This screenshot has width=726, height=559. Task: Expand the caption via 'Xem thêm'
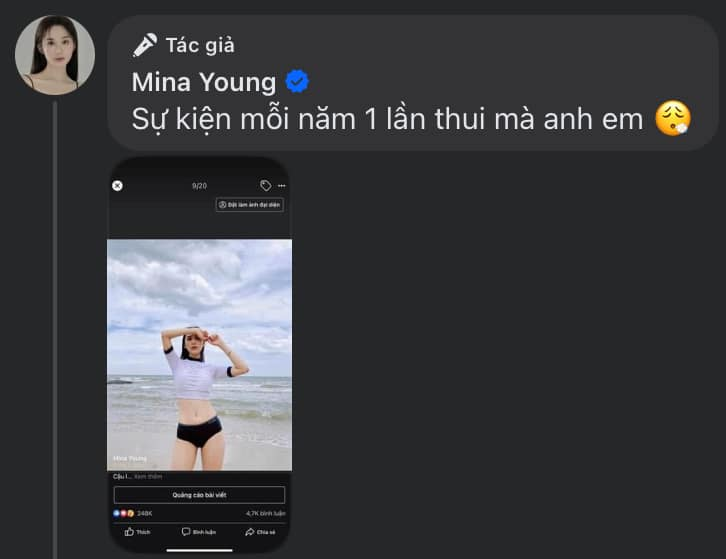(x=148, y=476)
